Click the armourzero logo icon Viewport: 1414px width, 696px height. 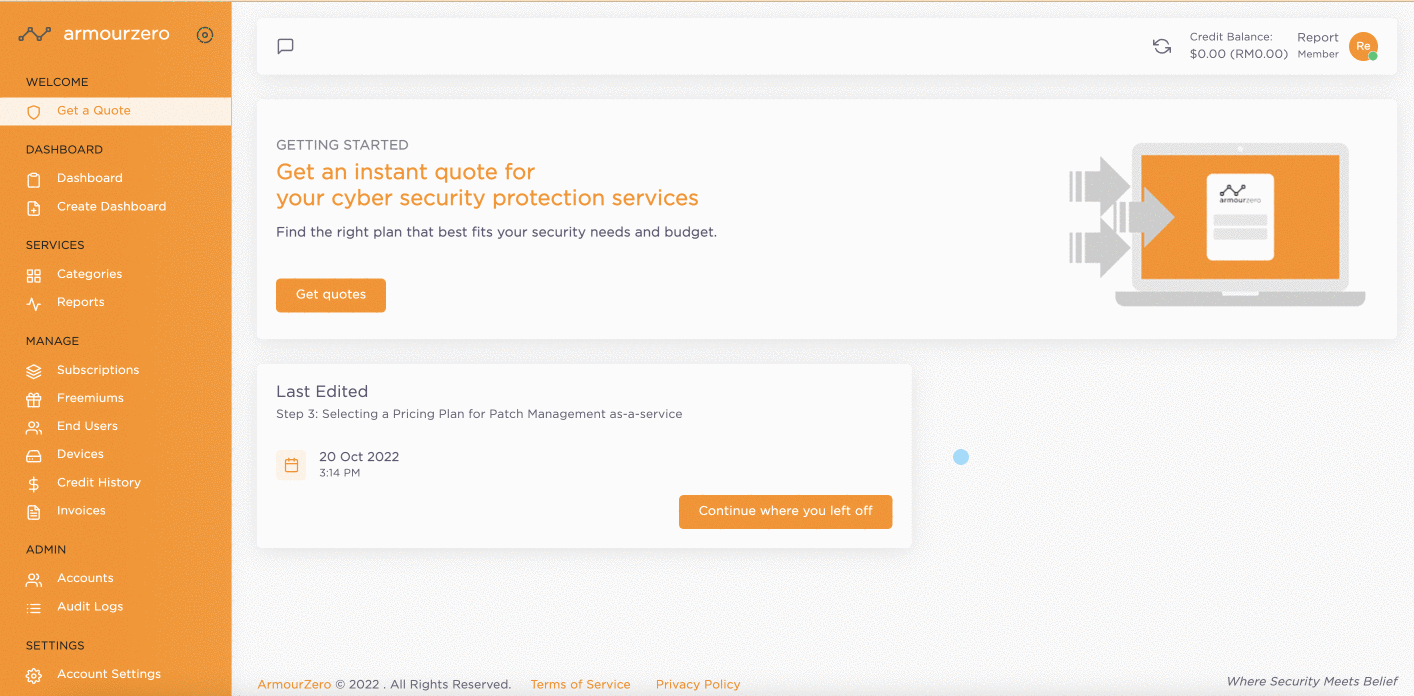click(35, 34)
